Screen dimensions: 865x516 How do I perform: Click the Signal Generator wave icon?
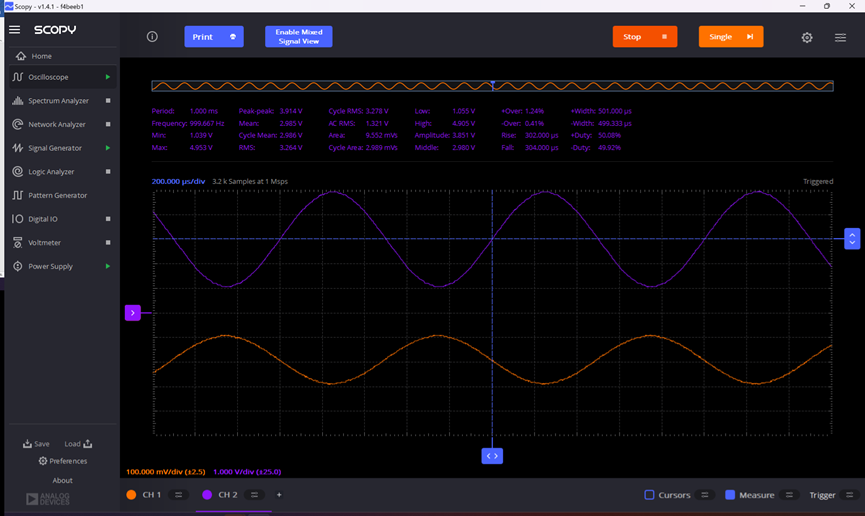click(x=18, y=148)
